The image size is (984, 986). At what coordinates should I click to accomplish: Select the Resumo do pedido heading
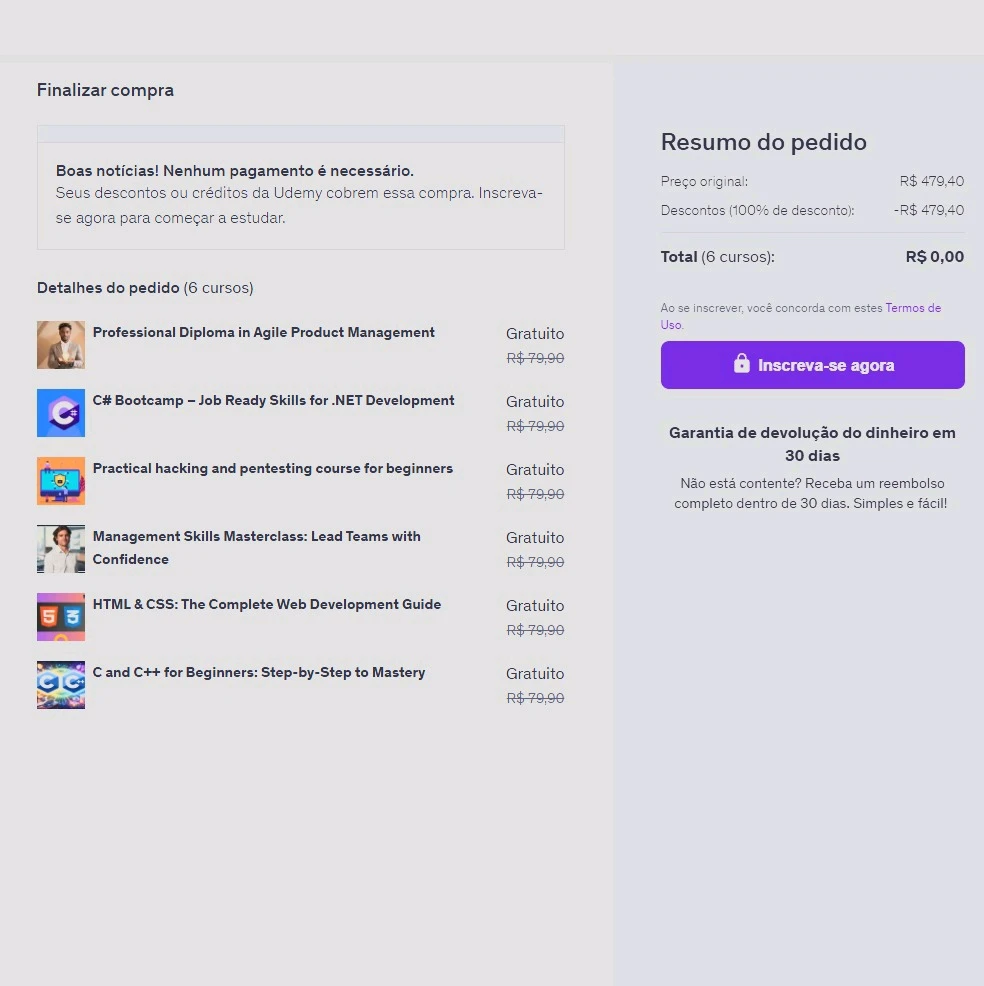click(x=763, y=142)
